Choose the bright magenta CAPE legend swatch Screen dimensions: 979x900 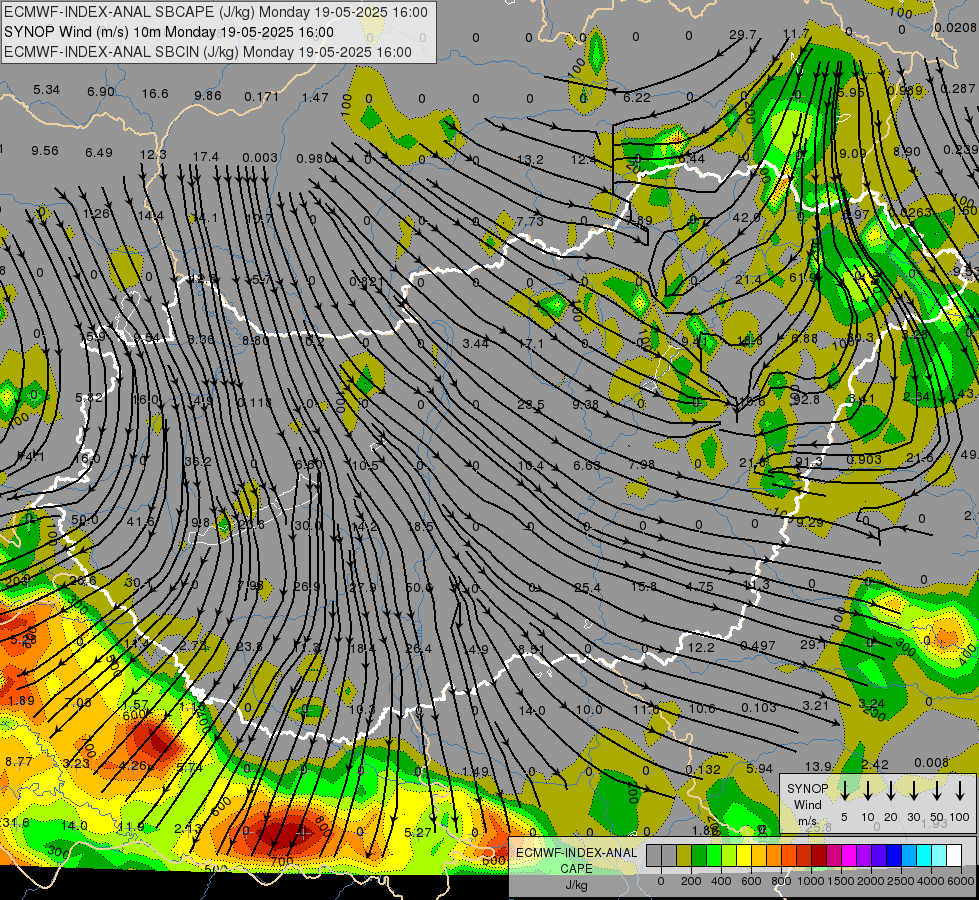(x=849, y=855)
